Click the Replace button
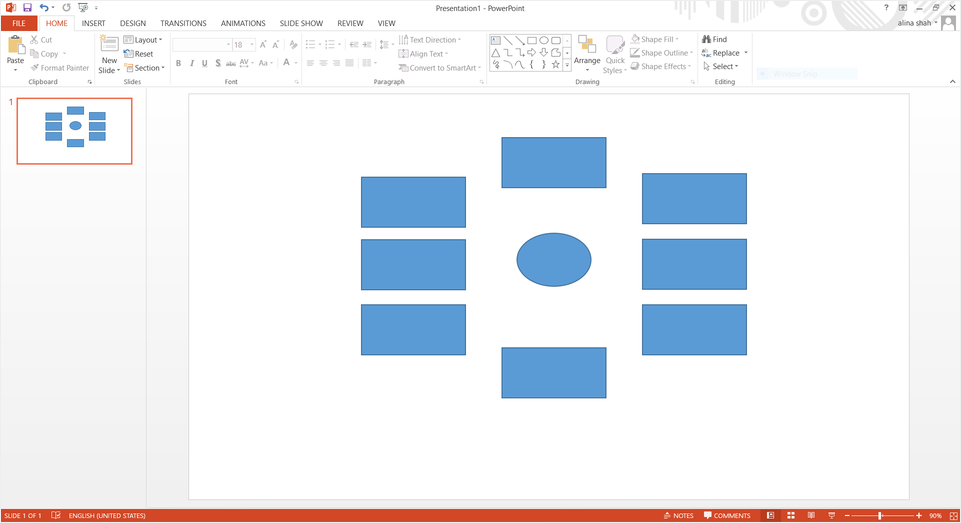961x523 pixels. (x=724, y=53)
